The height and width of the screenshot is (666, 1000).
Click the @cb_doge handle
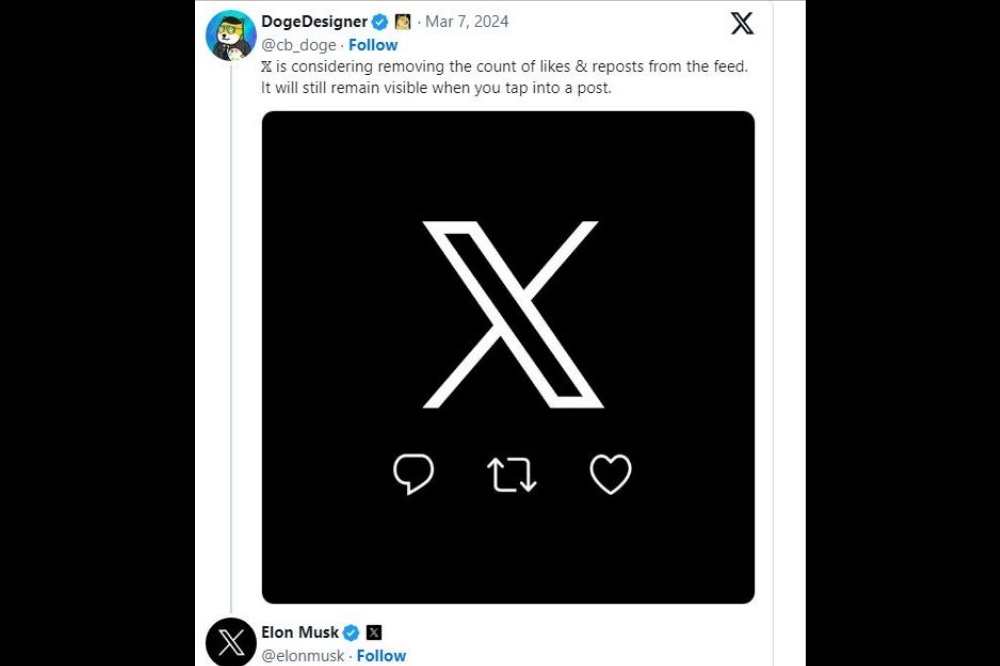(x=298, y=45)
